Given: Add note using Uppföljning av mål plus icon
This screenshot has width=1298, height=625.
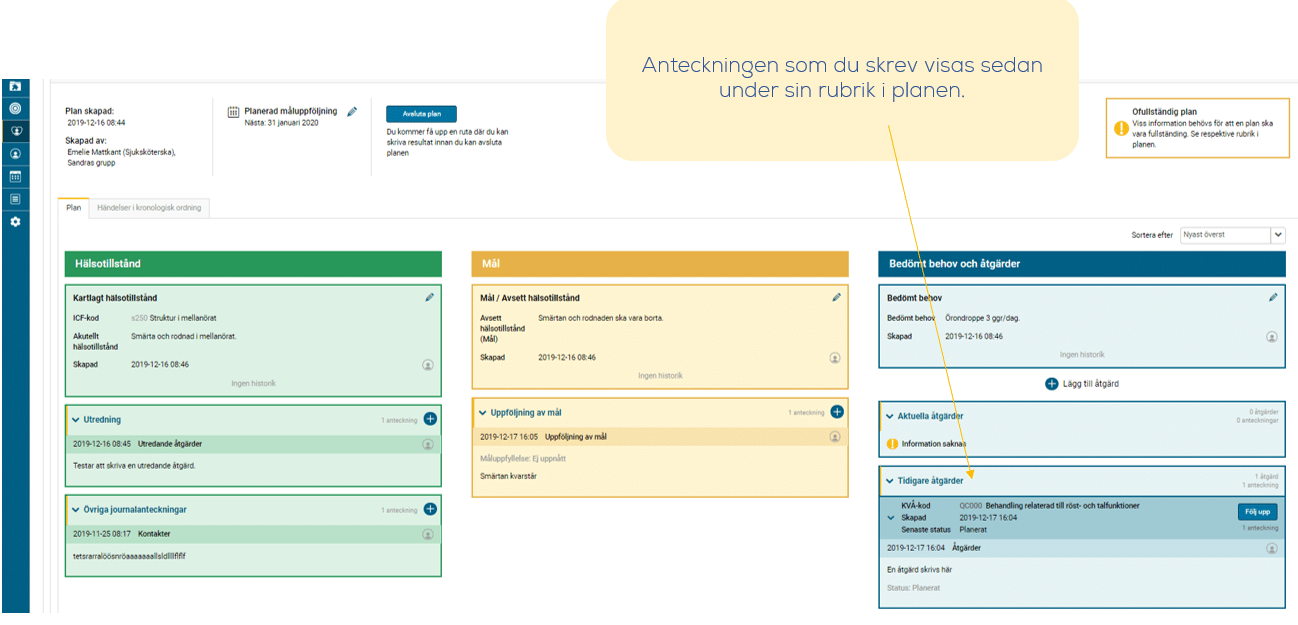Looking at the screenshot, I should (837, 412).
